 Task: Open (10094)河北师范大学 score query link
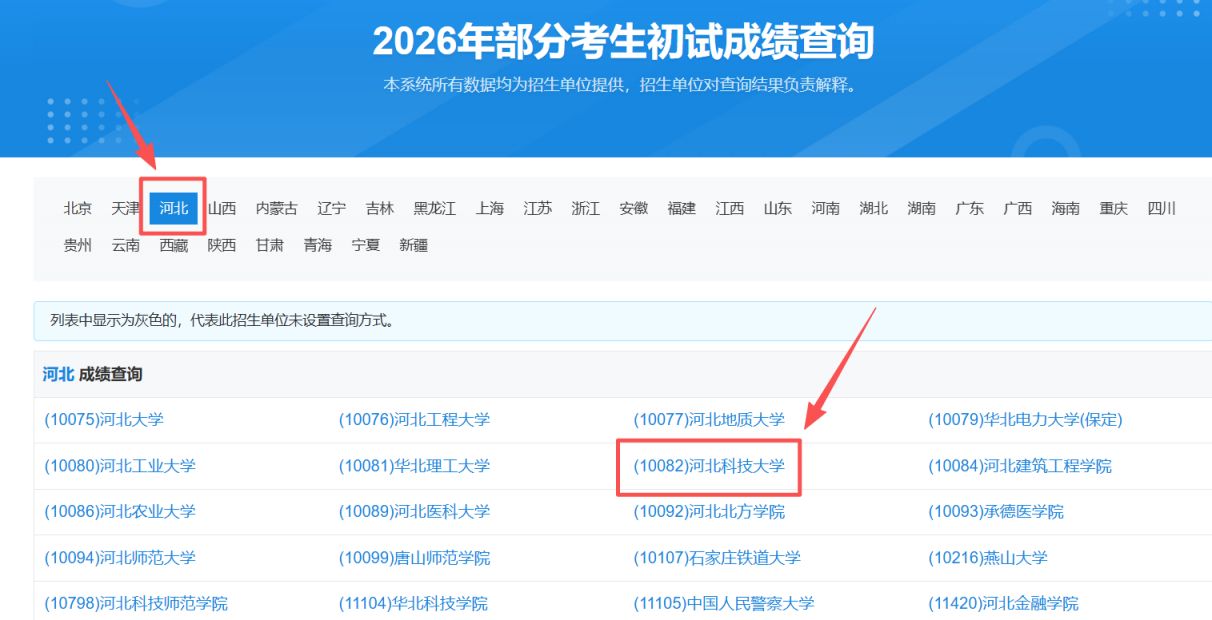point(120,558)
